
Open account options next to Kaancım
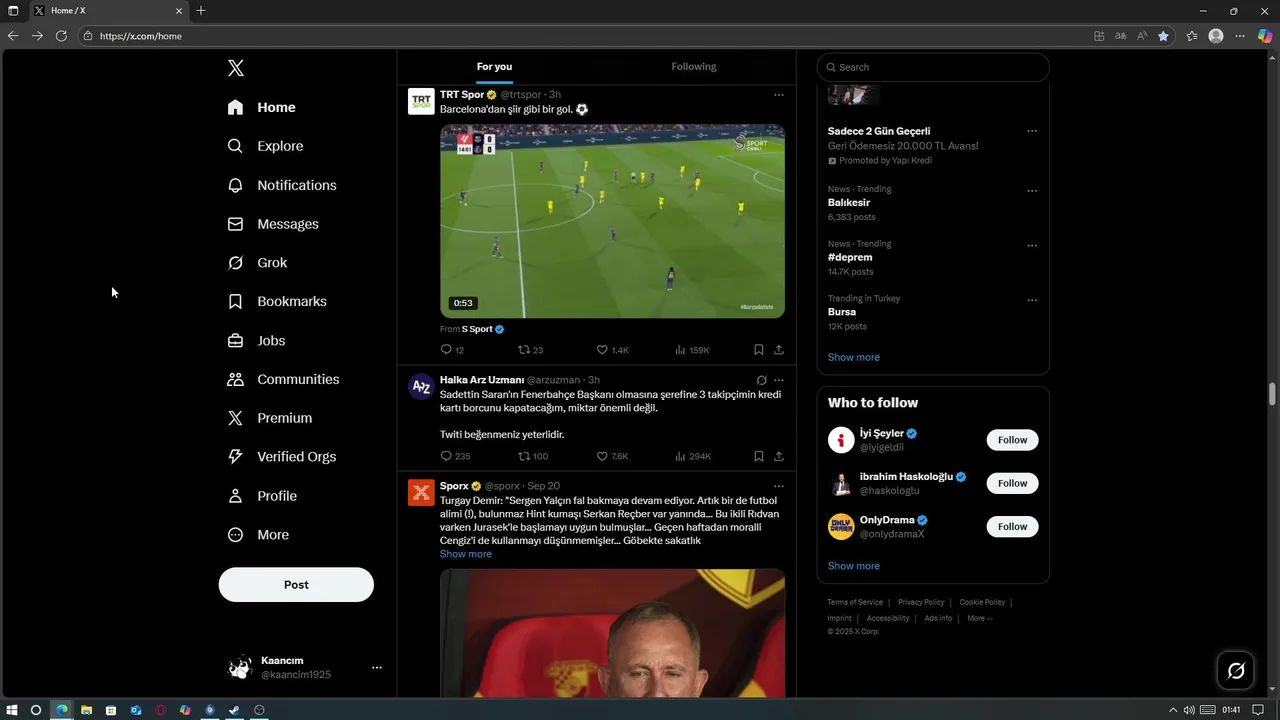pos(377,667)
